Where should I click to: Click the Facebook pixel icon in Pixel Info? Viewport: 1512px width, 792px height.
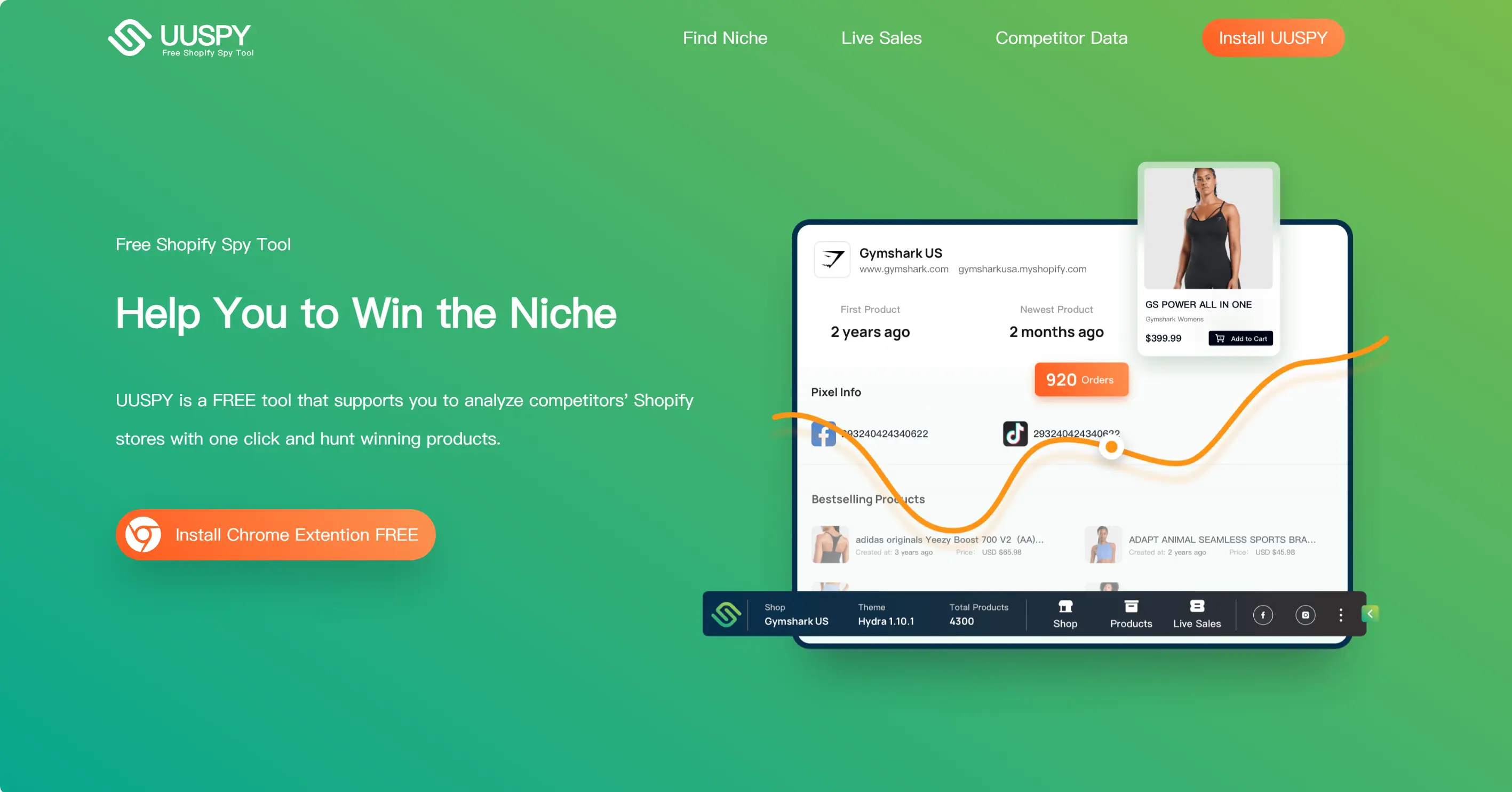(824, 432)
